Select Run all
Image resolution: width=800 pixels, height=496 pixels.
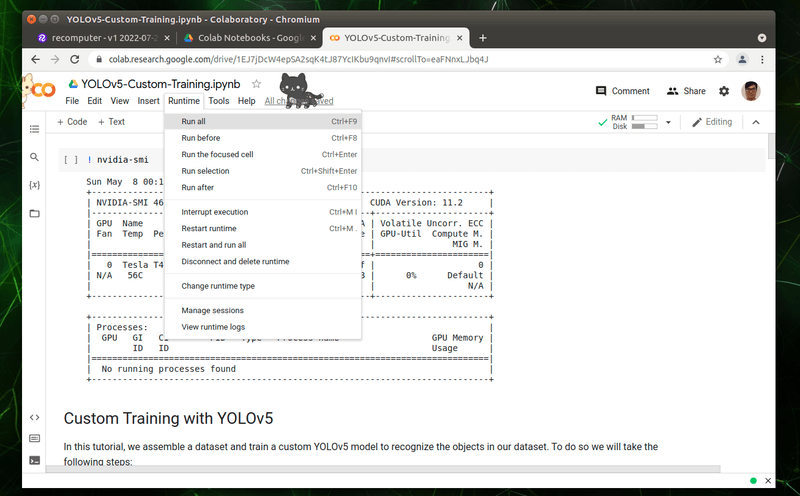pyautogui.click(x=263, y=121)
